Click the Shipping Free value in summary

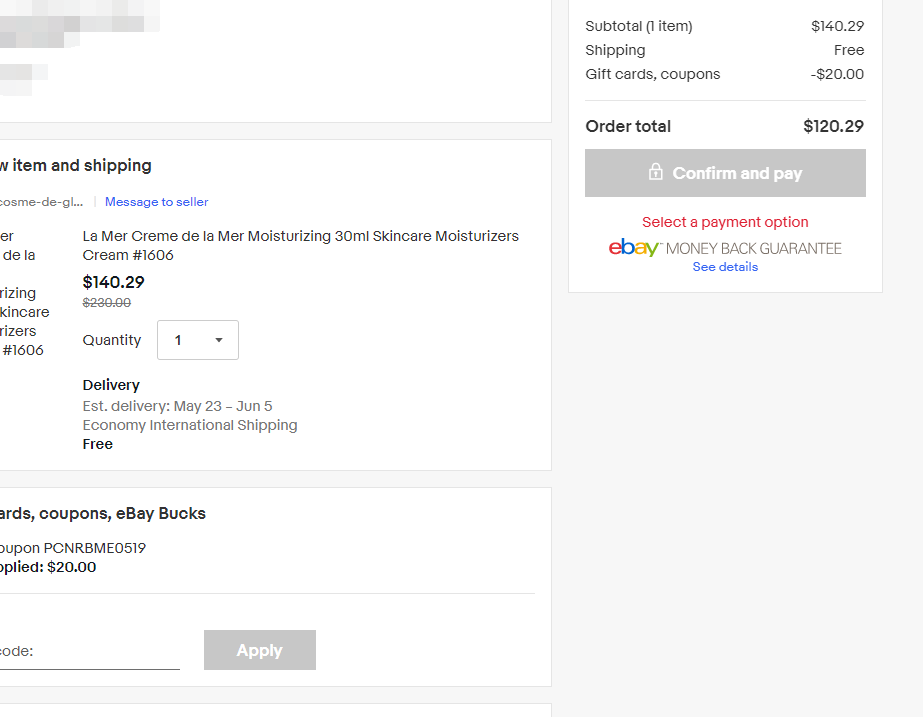click(849, 50)
